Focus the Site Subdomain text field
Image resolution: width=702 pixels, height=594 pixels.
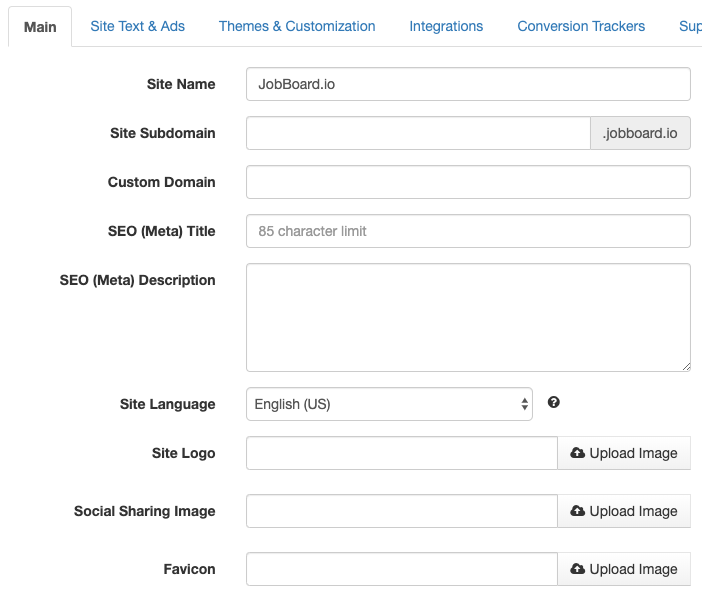point(419,133)
